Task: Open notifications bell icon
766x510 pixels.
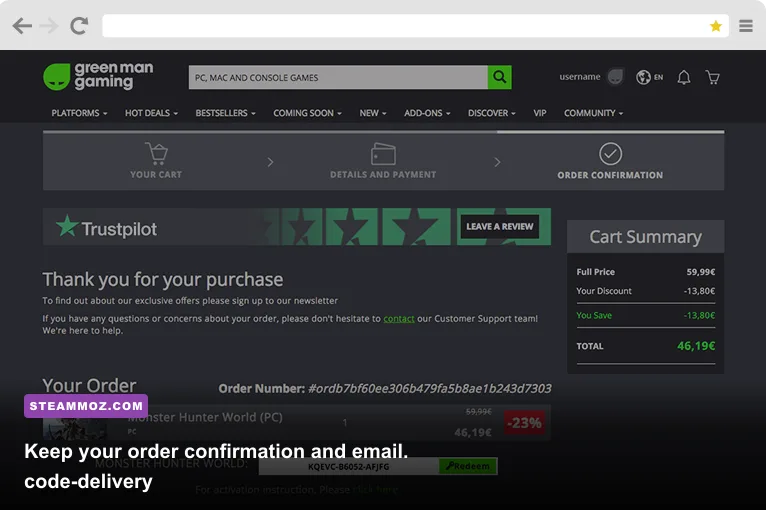Action: [683, 77]
